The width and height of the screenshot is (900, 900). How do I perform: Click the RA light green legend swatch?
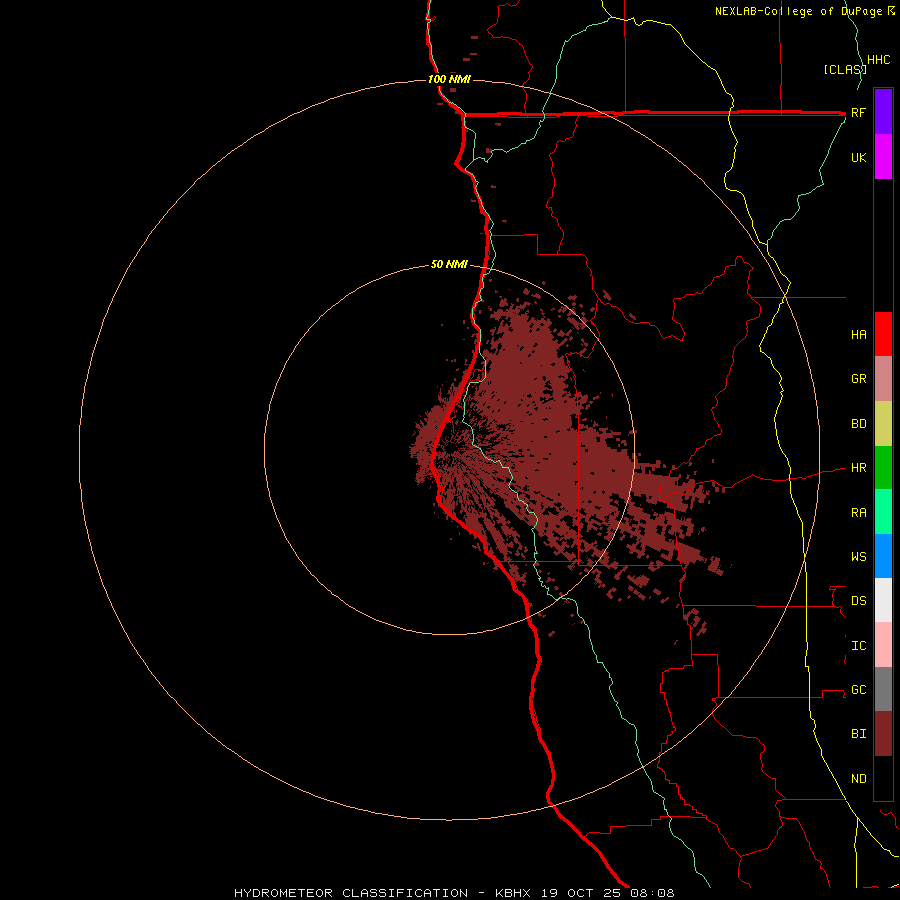[x=883, y=512]
